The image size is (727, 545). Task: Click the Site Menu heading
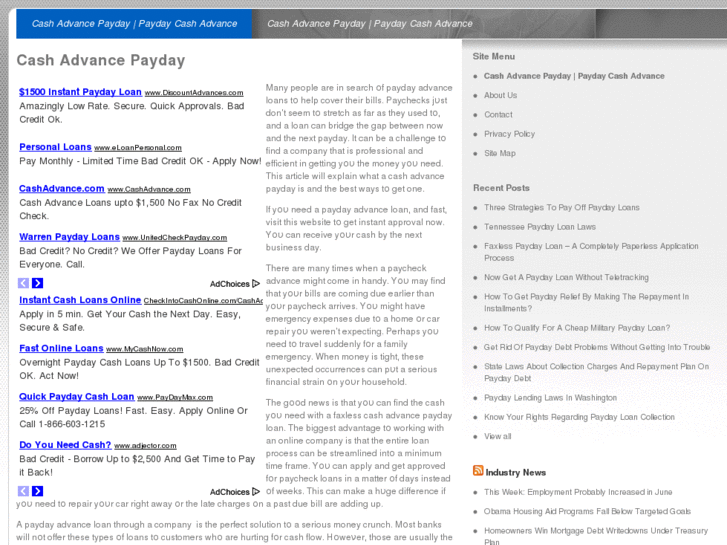coord(494,57)
